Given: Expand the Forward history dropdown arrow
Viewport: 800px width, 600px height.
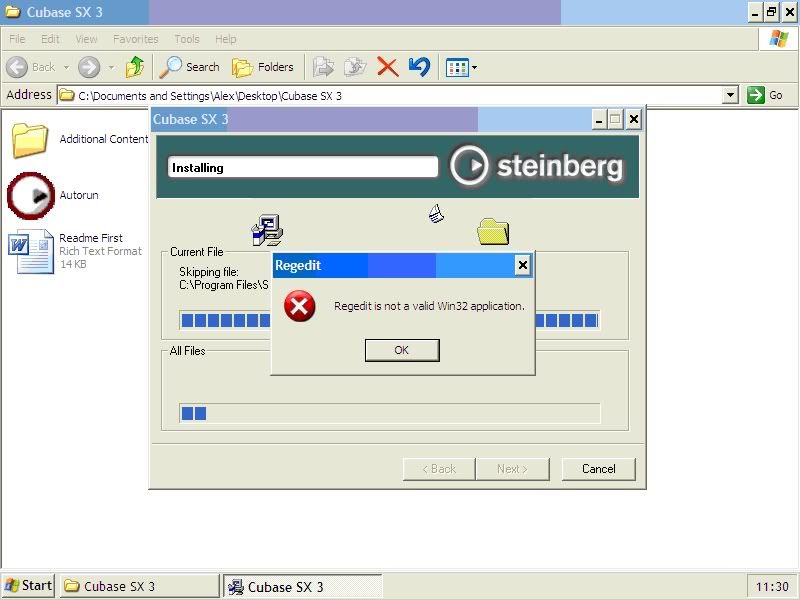Looking at the screenshot, I should tap(111, 67).
